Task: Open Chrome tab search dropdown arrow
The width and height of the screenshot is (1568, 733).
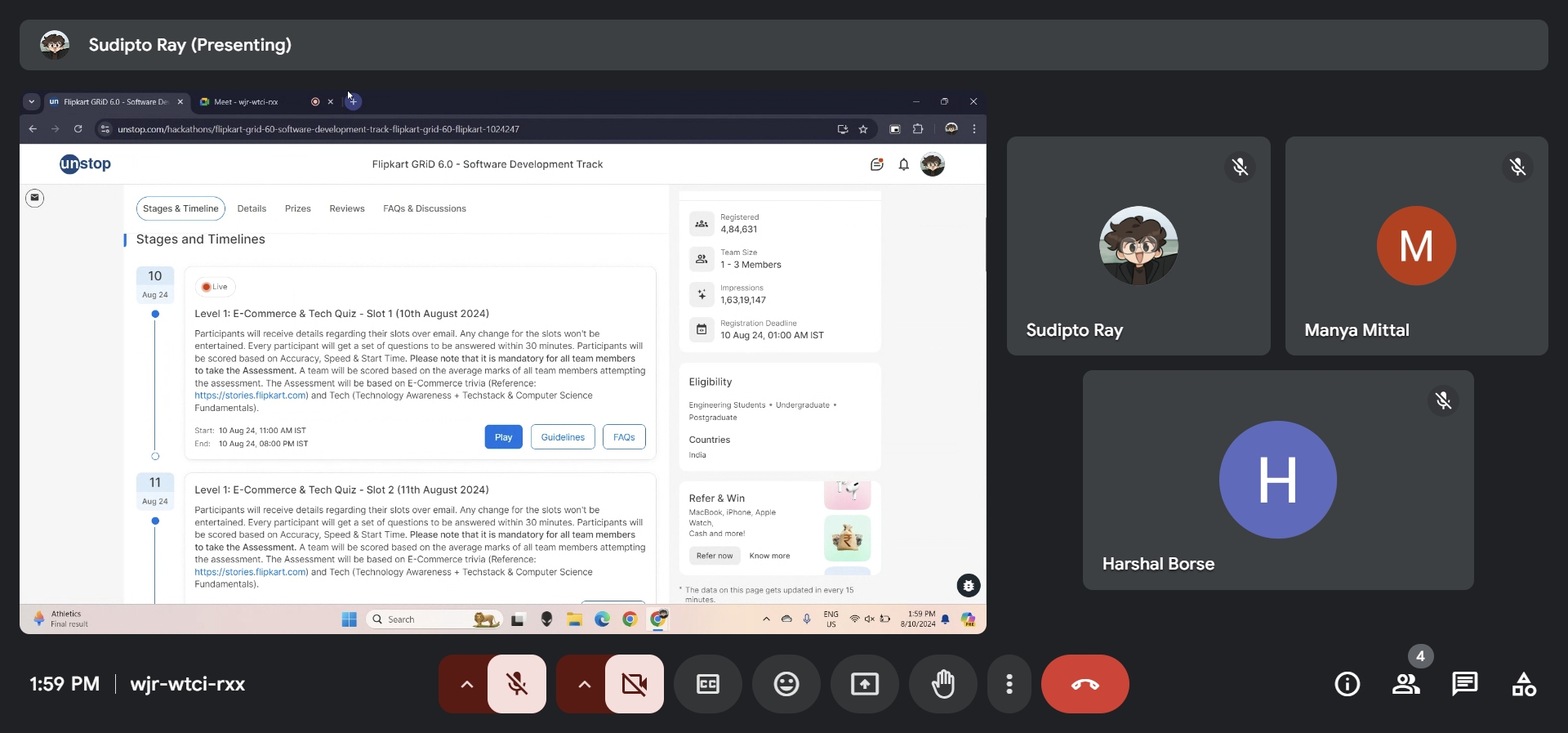Action: (x=31, y=101)
